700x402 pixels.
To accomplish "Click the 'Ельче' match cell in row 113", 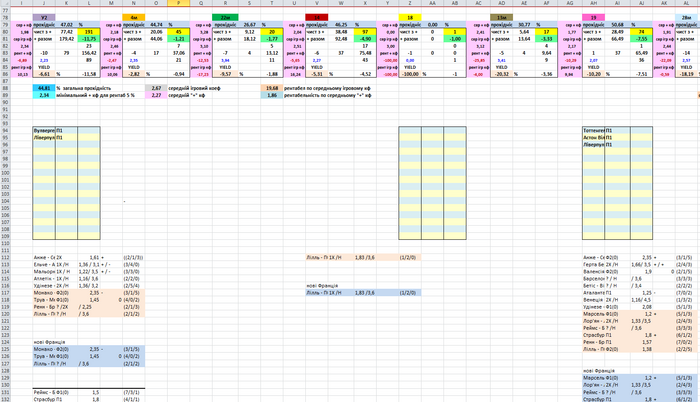I will [44, 264].
